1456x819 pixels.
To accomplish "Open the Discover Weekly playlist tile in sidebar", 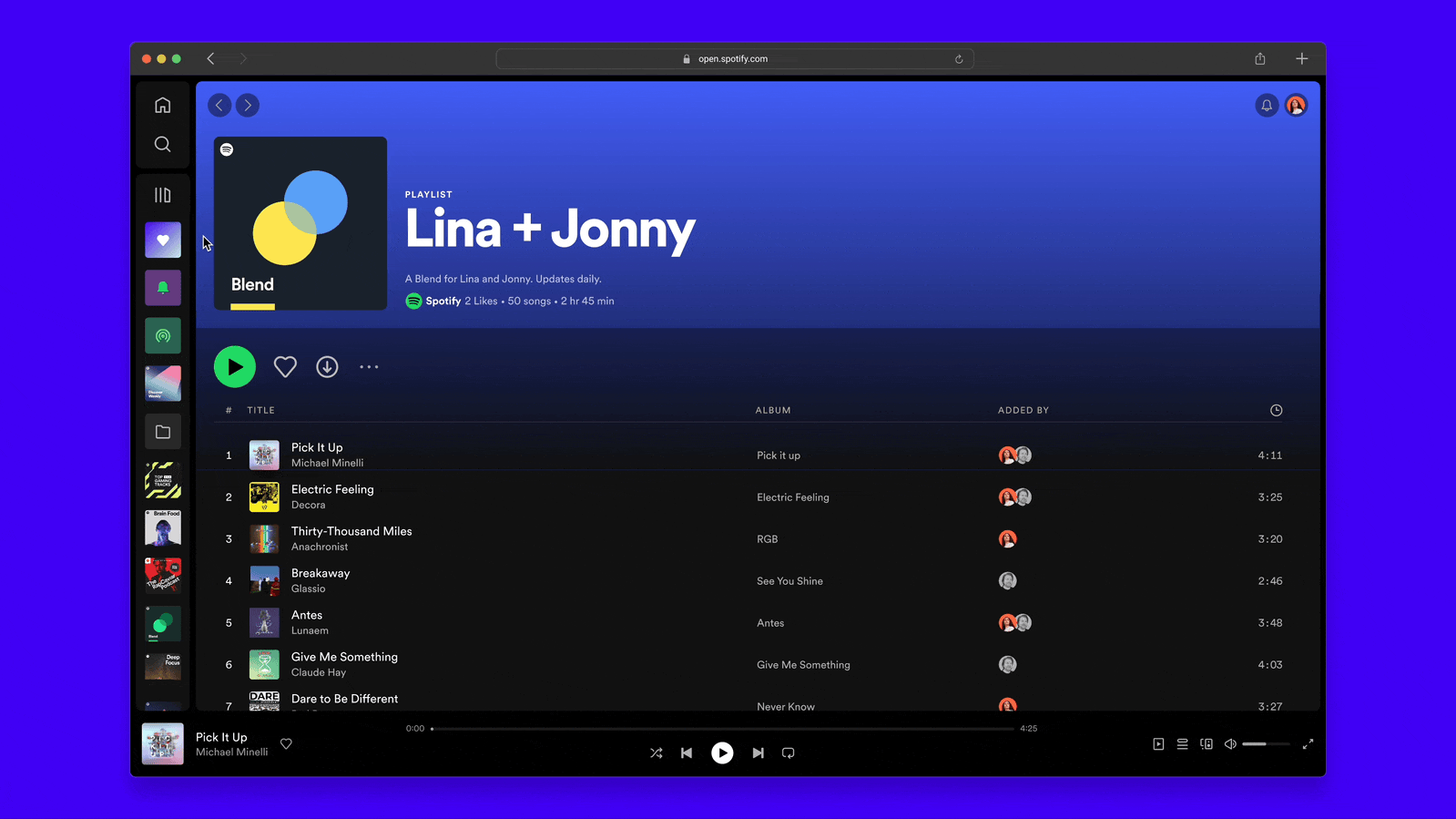I will pyautogui.click(x=163, y=384).
